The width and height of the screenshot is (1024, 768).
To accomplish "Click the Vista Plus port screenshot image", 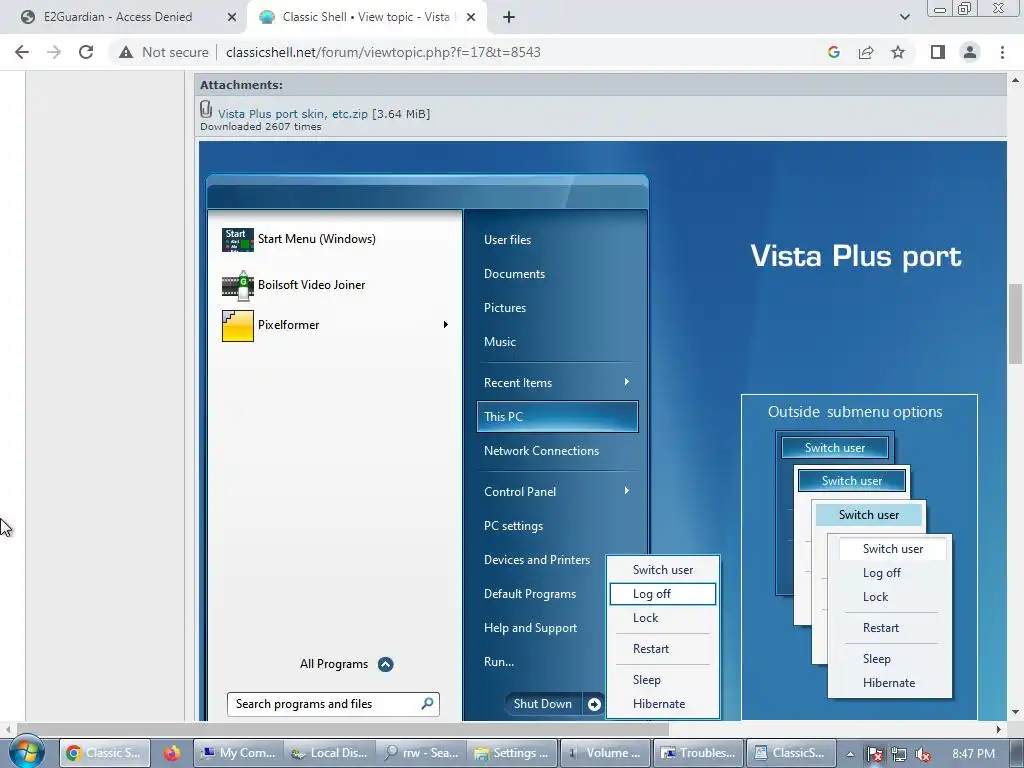I will 602,431.
